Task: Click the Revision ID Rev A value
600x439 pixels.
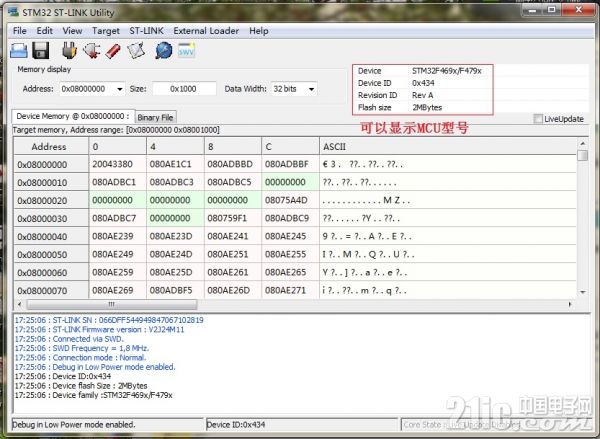Action: coord(422,95)
